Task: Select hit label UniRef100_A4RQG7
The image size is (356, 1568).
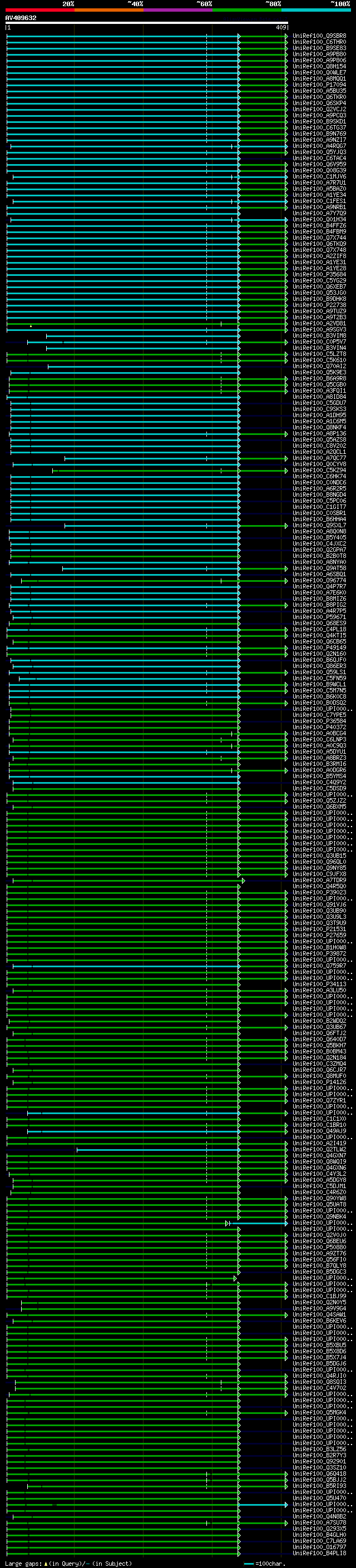Action: click(x=319, y=146)
